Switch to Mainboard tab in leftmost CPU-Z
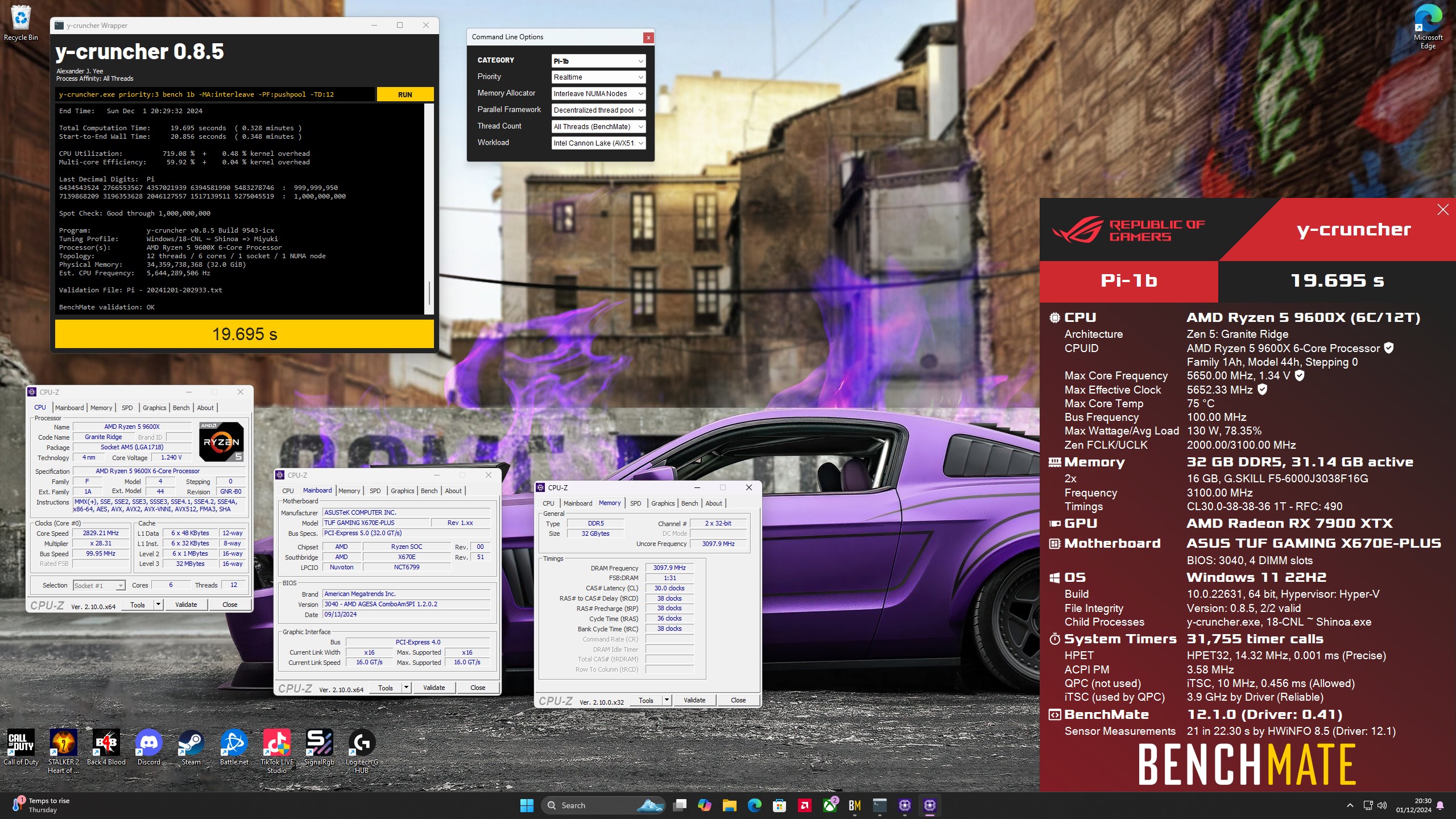Viewport: 1456px width, 819px height. (x=69, y=408)
